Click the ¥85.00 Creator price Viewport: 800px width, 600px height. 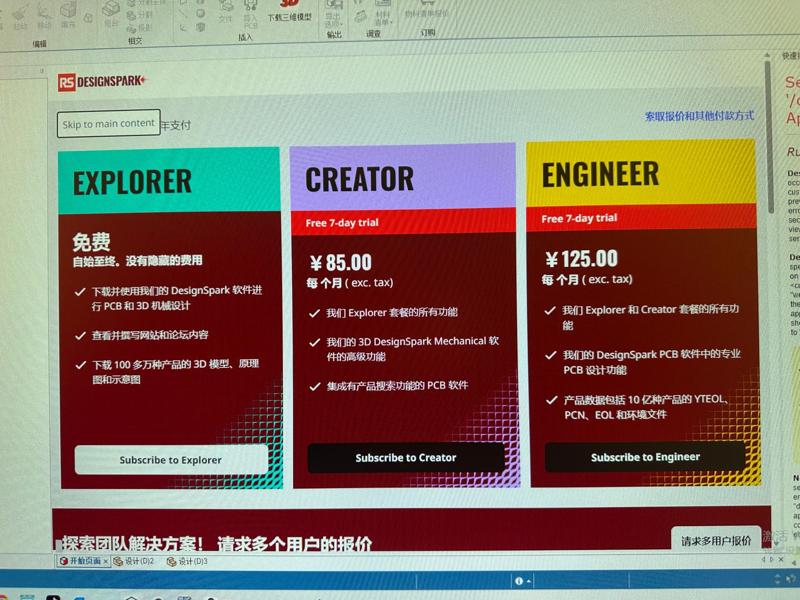tap(341, 263)
